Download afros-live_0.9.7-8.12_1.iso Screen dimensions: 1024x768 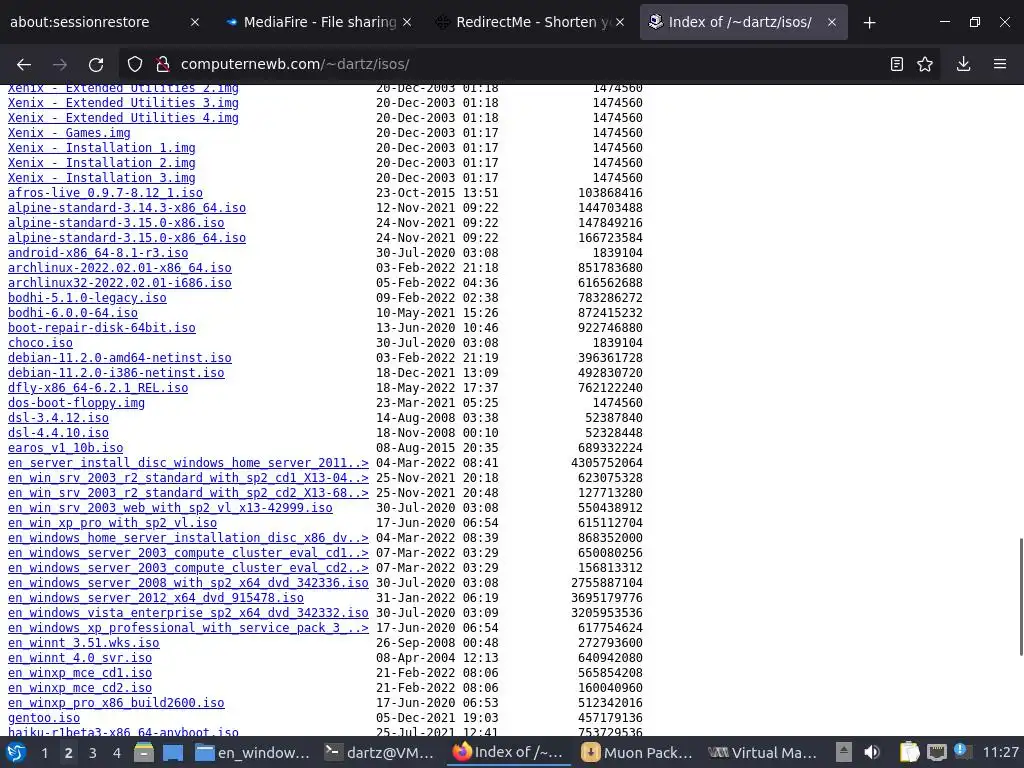tap(105, 193)
